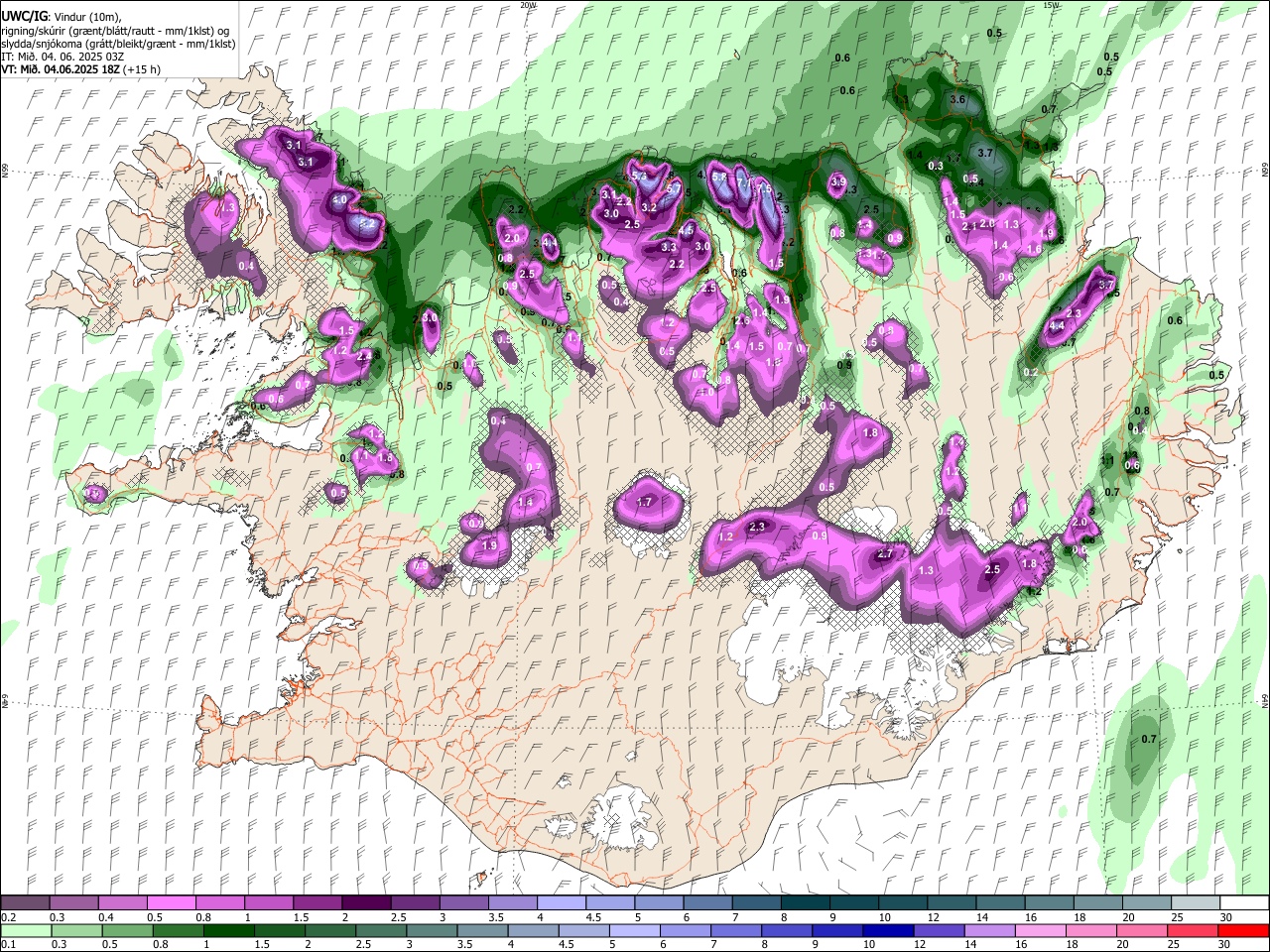The height and width of the screenshot is (952, 1270).
Task: Click the '5.2' snow value in the northwest
Action: click(x=368, y=224)
